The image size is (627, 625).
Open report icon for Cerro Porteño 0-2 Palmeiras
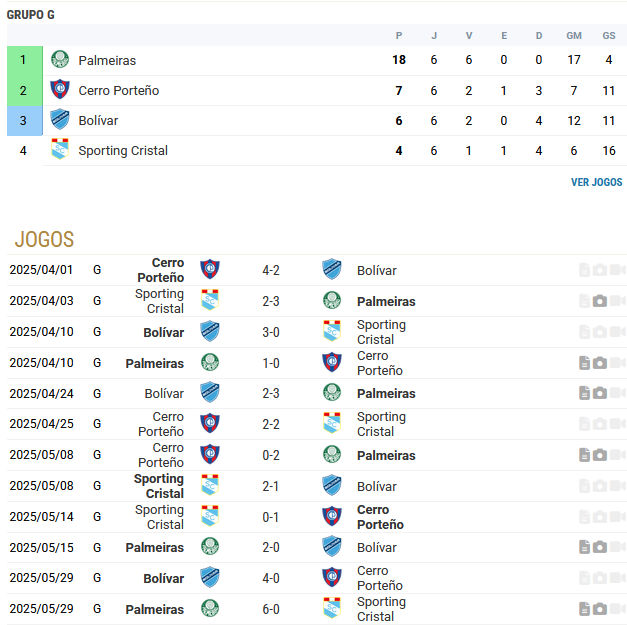584,455
